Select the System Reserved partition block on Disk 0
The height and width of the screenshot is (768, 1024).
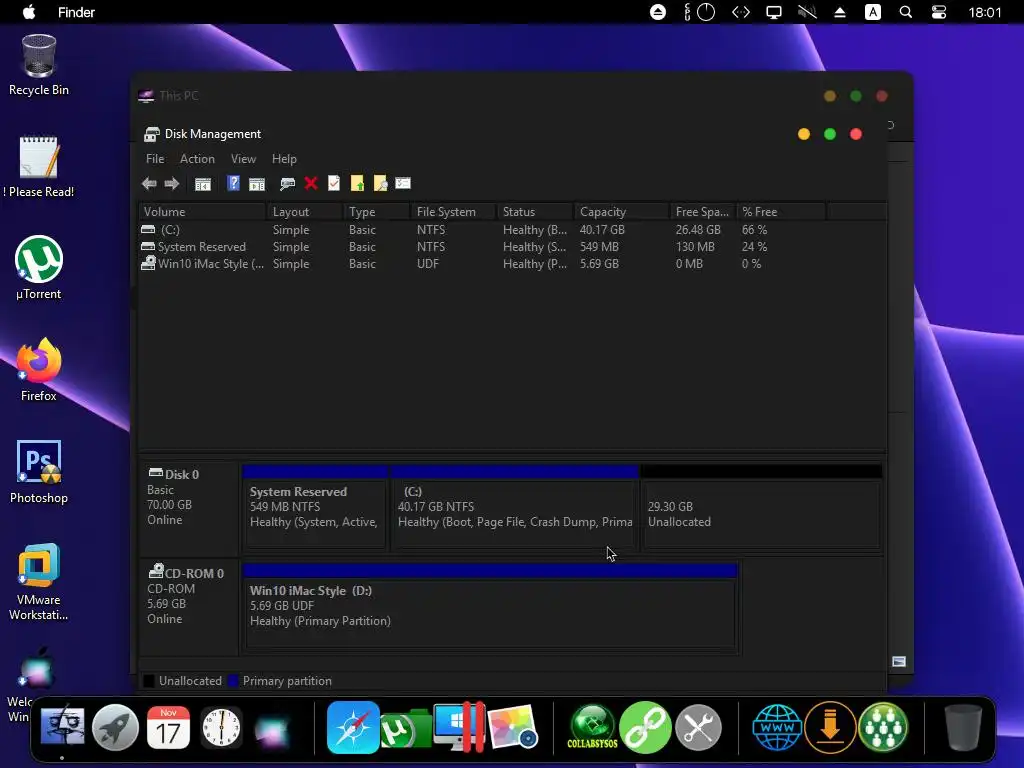(315, 507)
